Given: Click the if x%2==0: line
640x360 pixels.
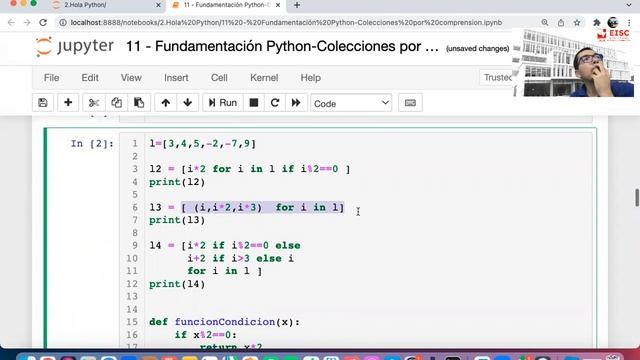Looking at the screenshot, I should point(206,335).
